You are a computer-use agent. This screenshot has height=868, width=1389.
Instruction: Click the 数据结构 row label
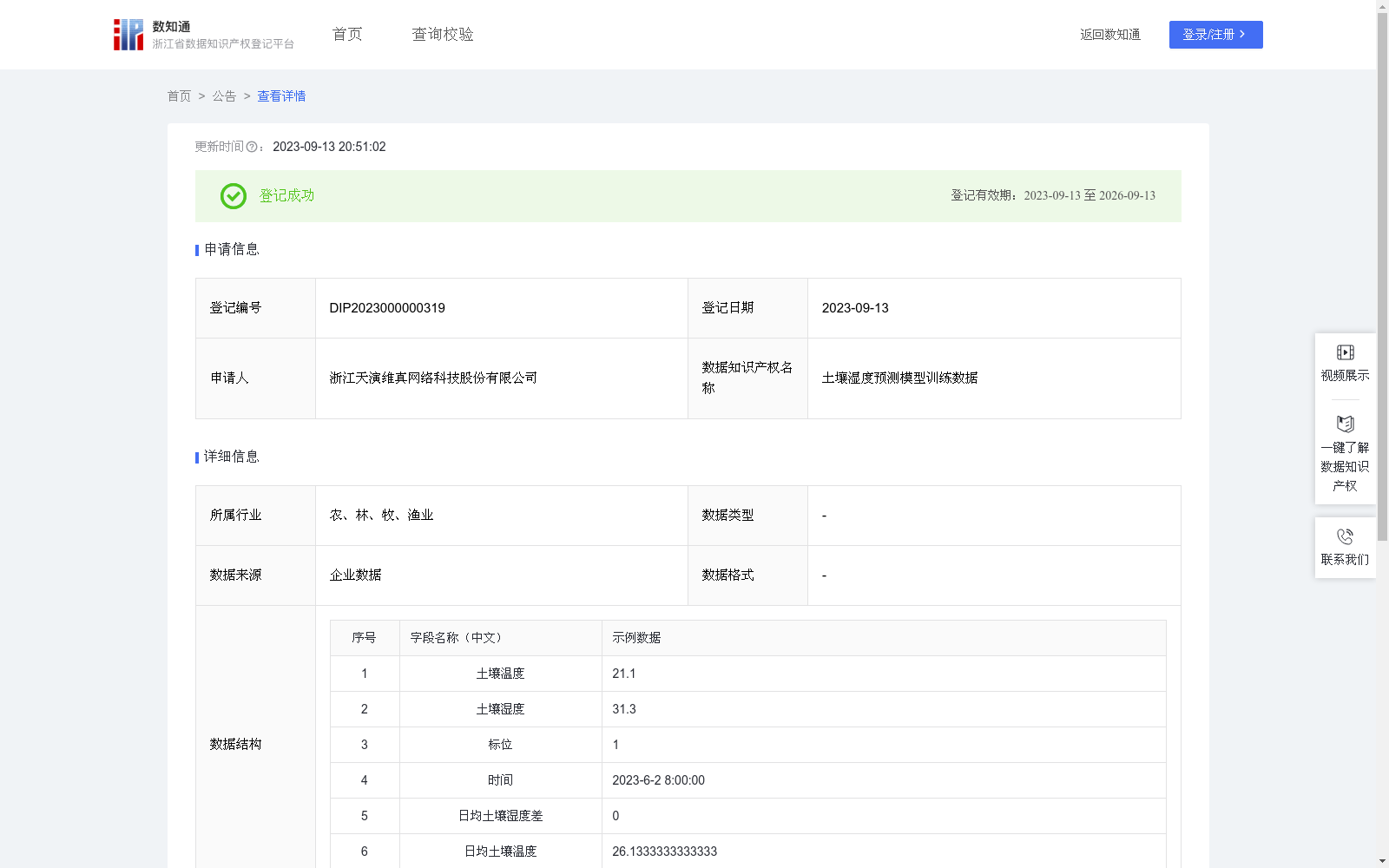click(235, 745)
